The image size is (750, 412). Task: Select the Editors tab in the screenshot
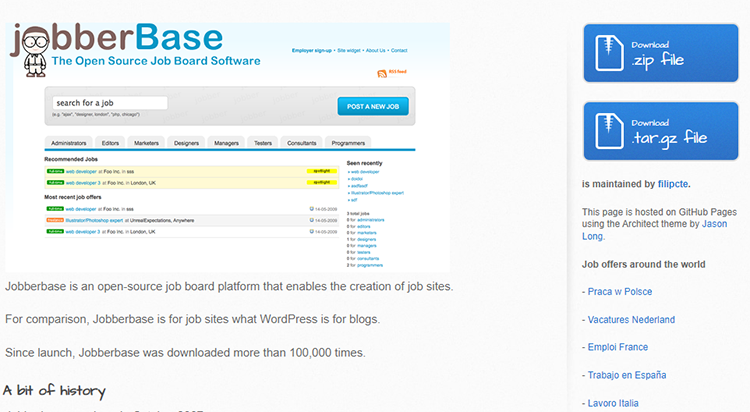[x=110, y=143]
